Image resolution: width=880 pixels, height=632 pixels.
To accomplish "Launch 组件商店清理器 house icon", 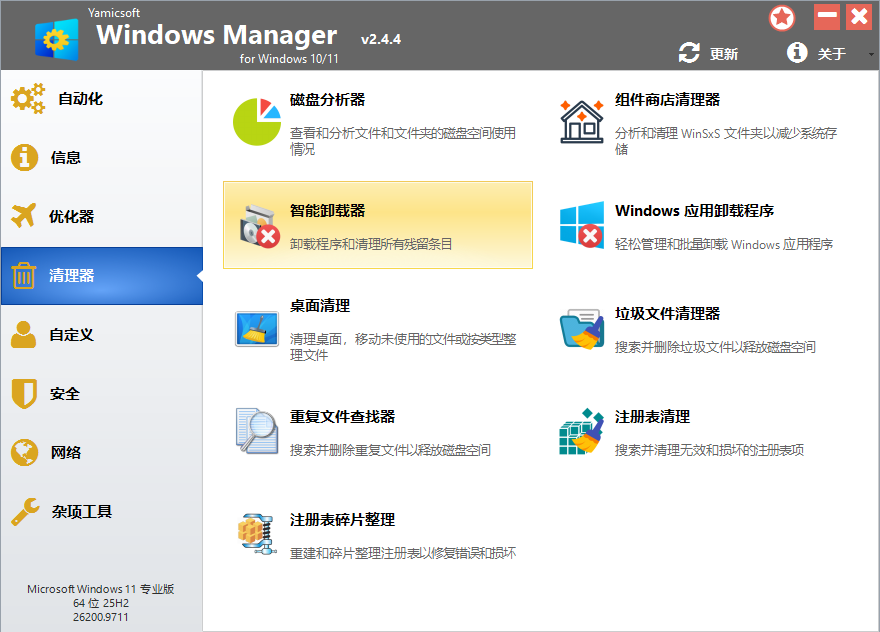I will (x=582, y=121).
